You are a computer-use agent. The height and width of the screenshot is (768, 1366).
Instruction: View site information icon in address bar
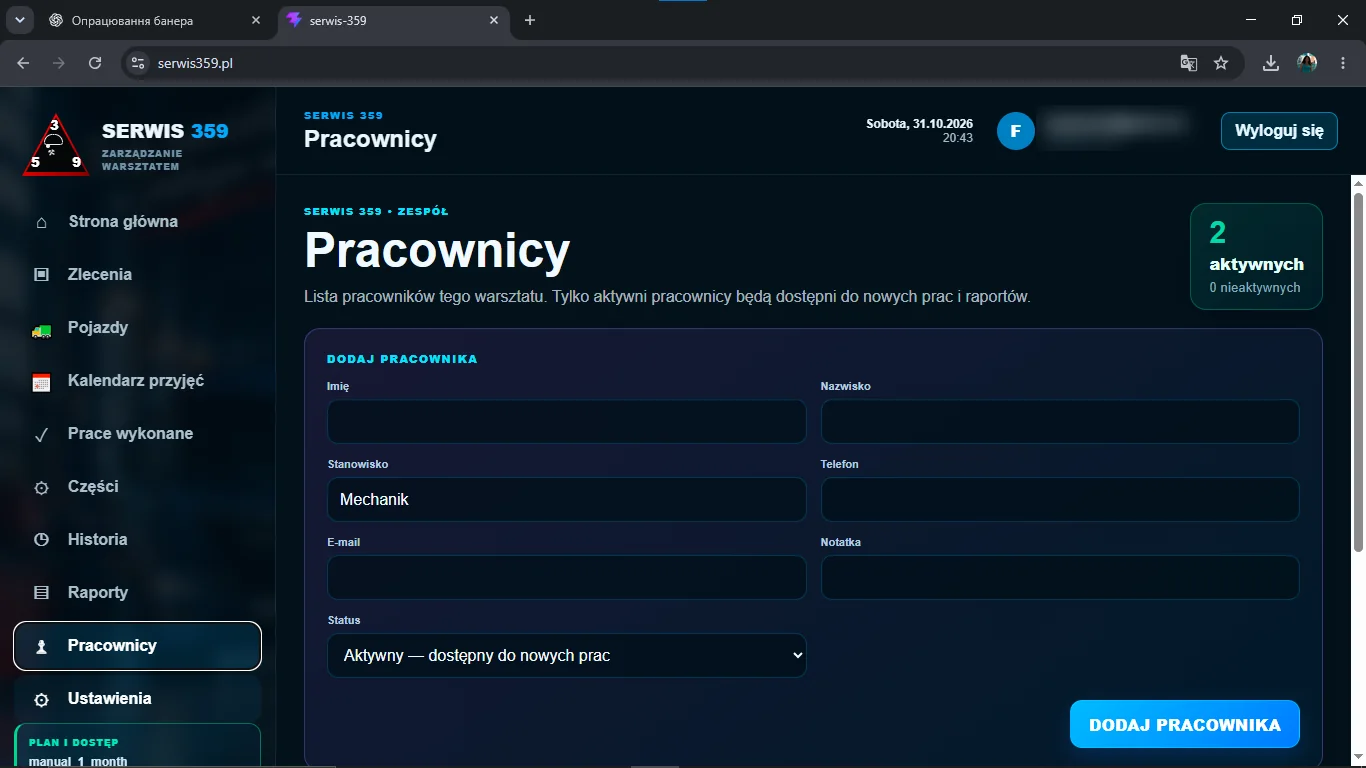click(138, 63)
